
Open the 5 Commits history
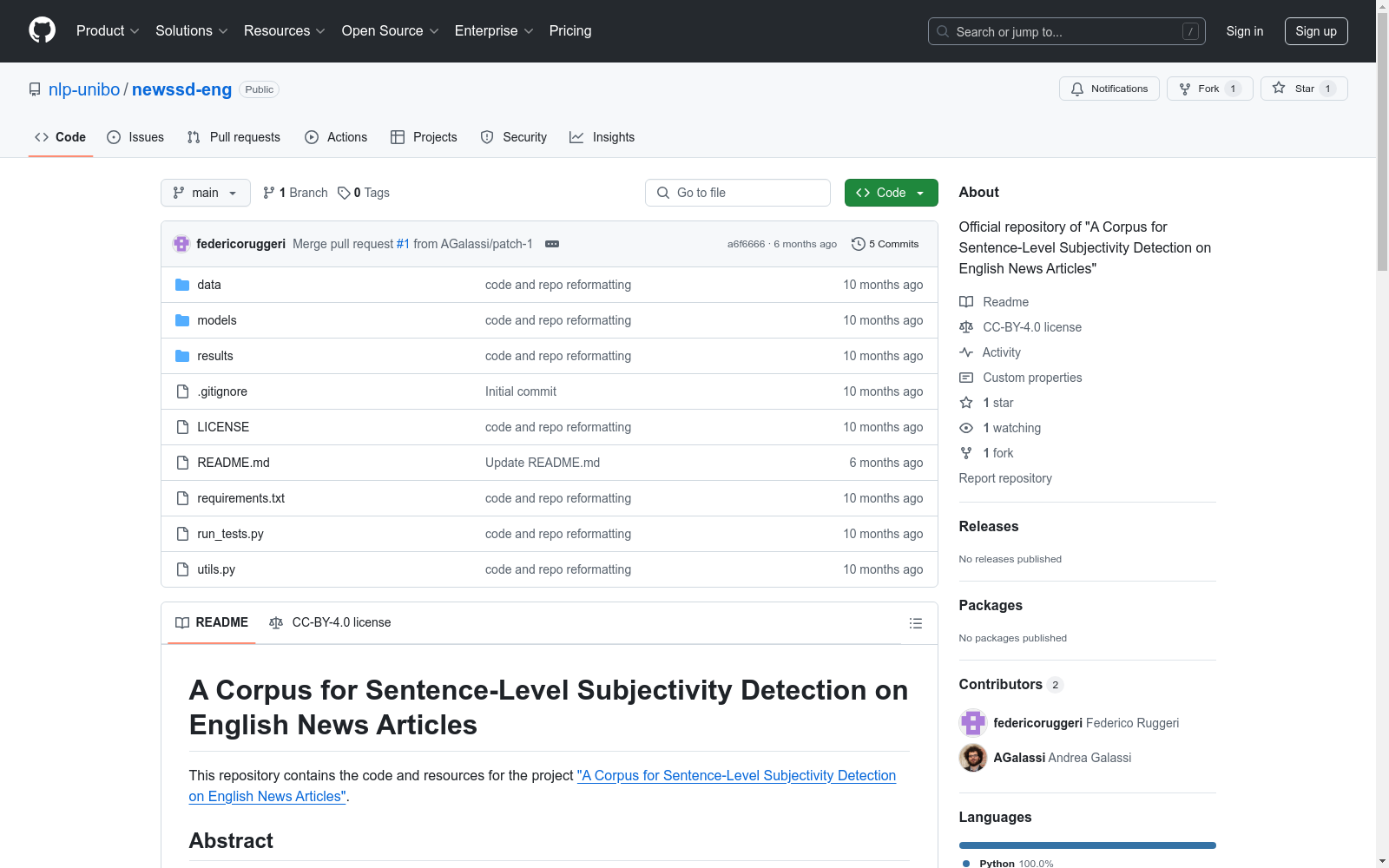(885, 244)
